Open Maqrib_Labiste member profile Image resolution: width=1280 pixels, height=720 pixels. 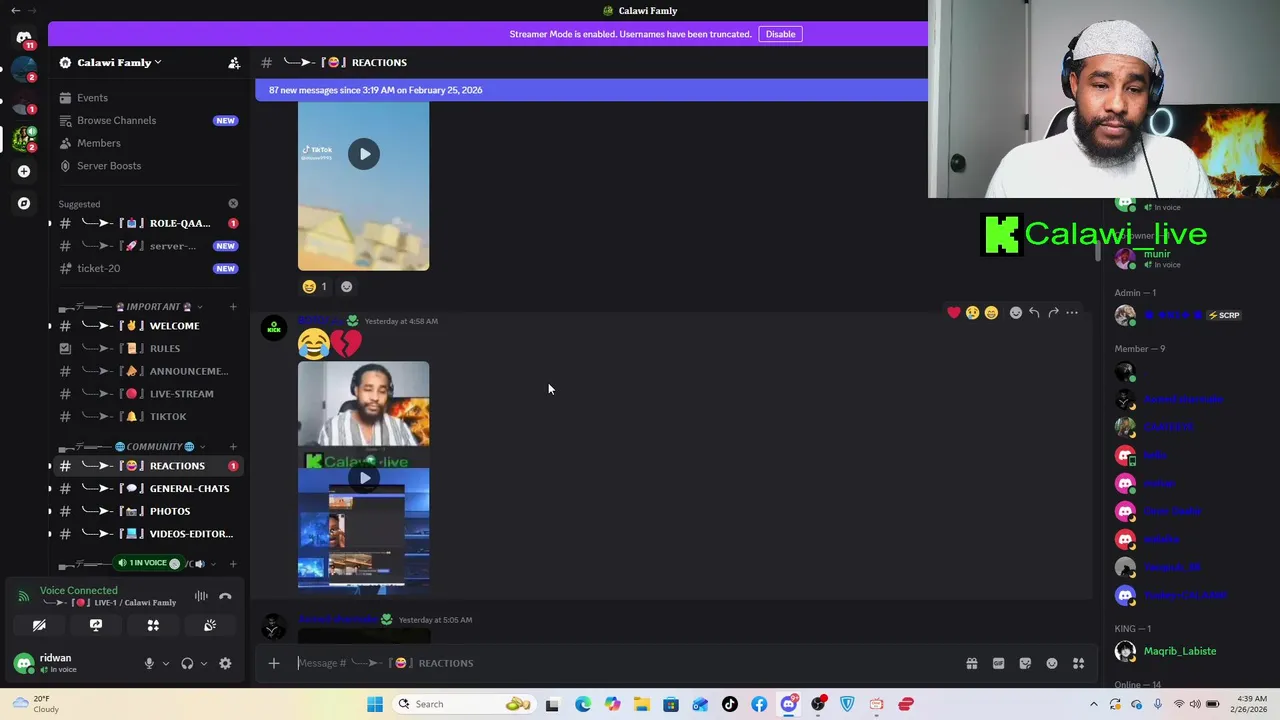1181,651
